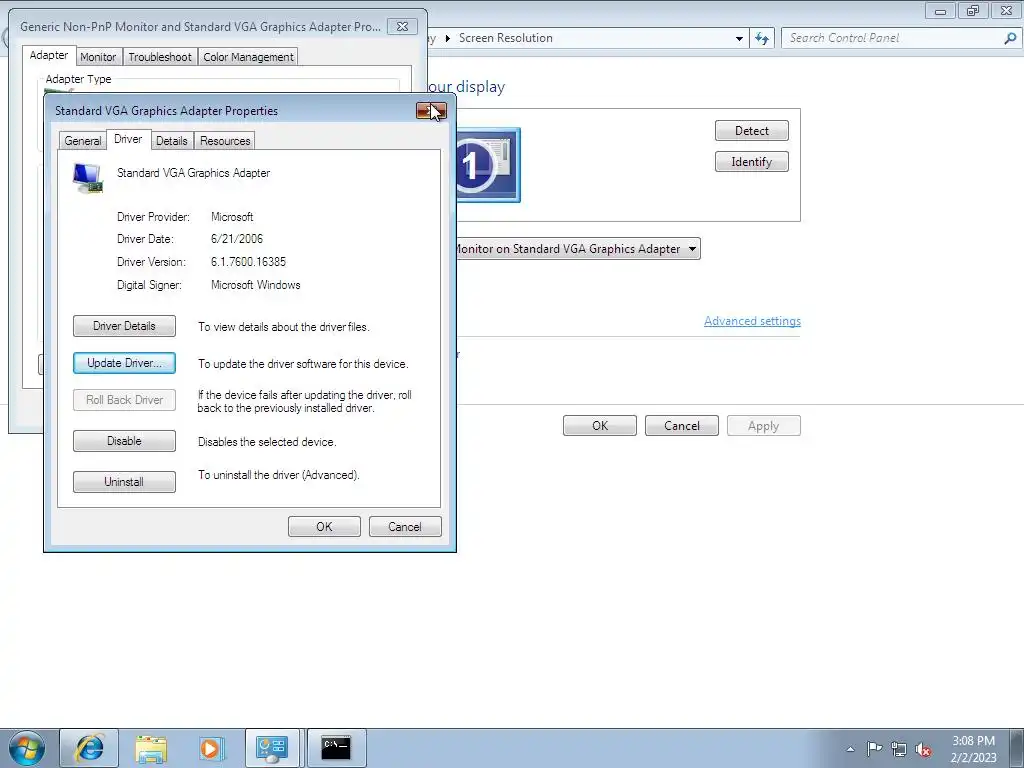Confirm with OK in adapter properties

pos(325,527)
